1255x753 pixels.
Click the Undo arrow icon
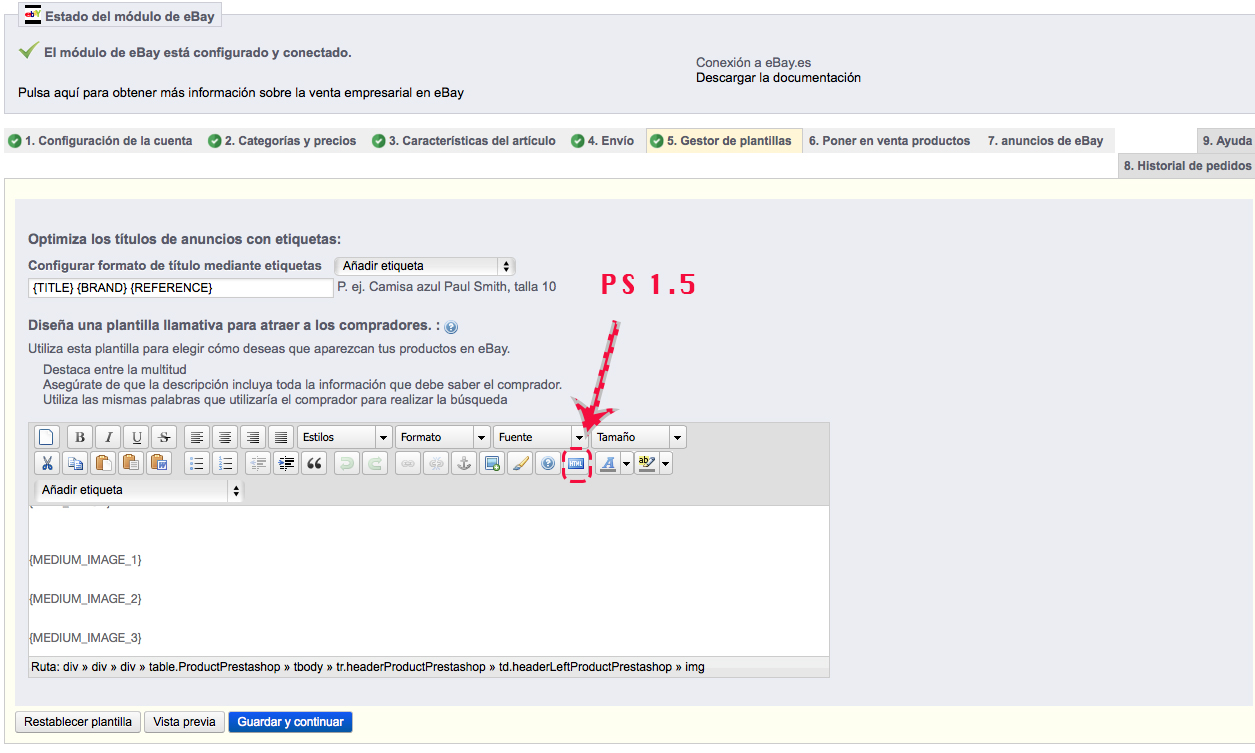pos(346,463)
